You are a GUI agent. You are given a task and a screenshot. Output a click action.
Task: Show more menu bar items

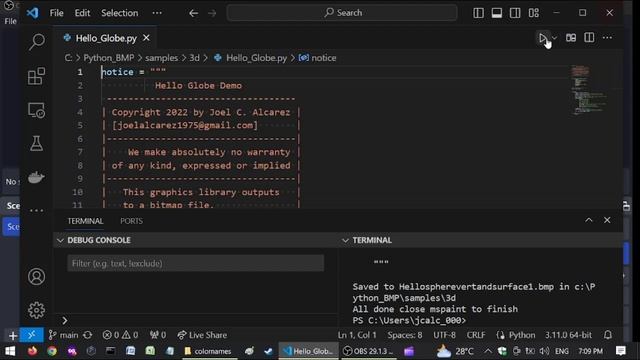click(157, 13)
